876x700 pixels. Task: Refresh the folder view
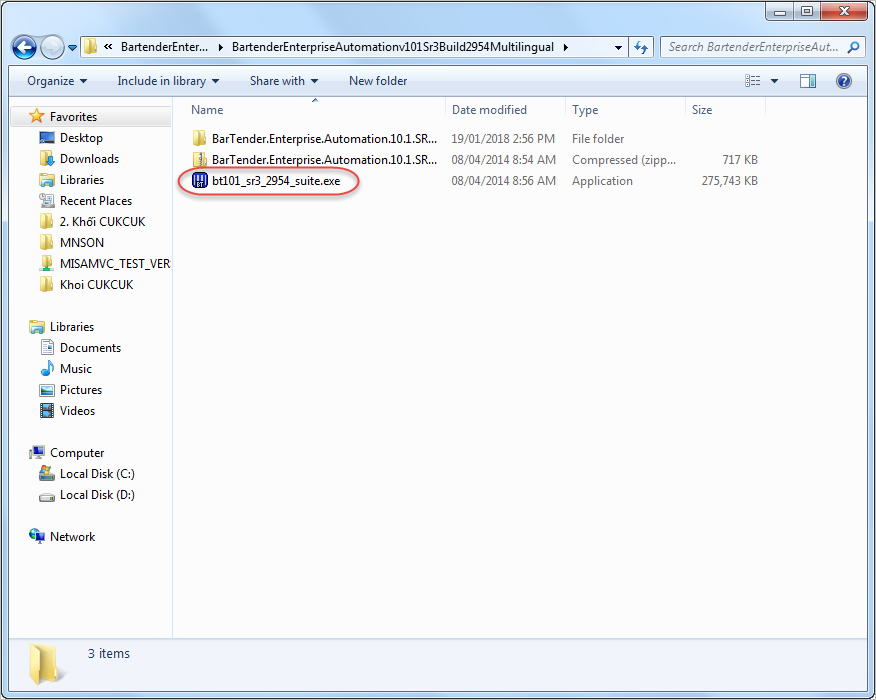(641, 47)
